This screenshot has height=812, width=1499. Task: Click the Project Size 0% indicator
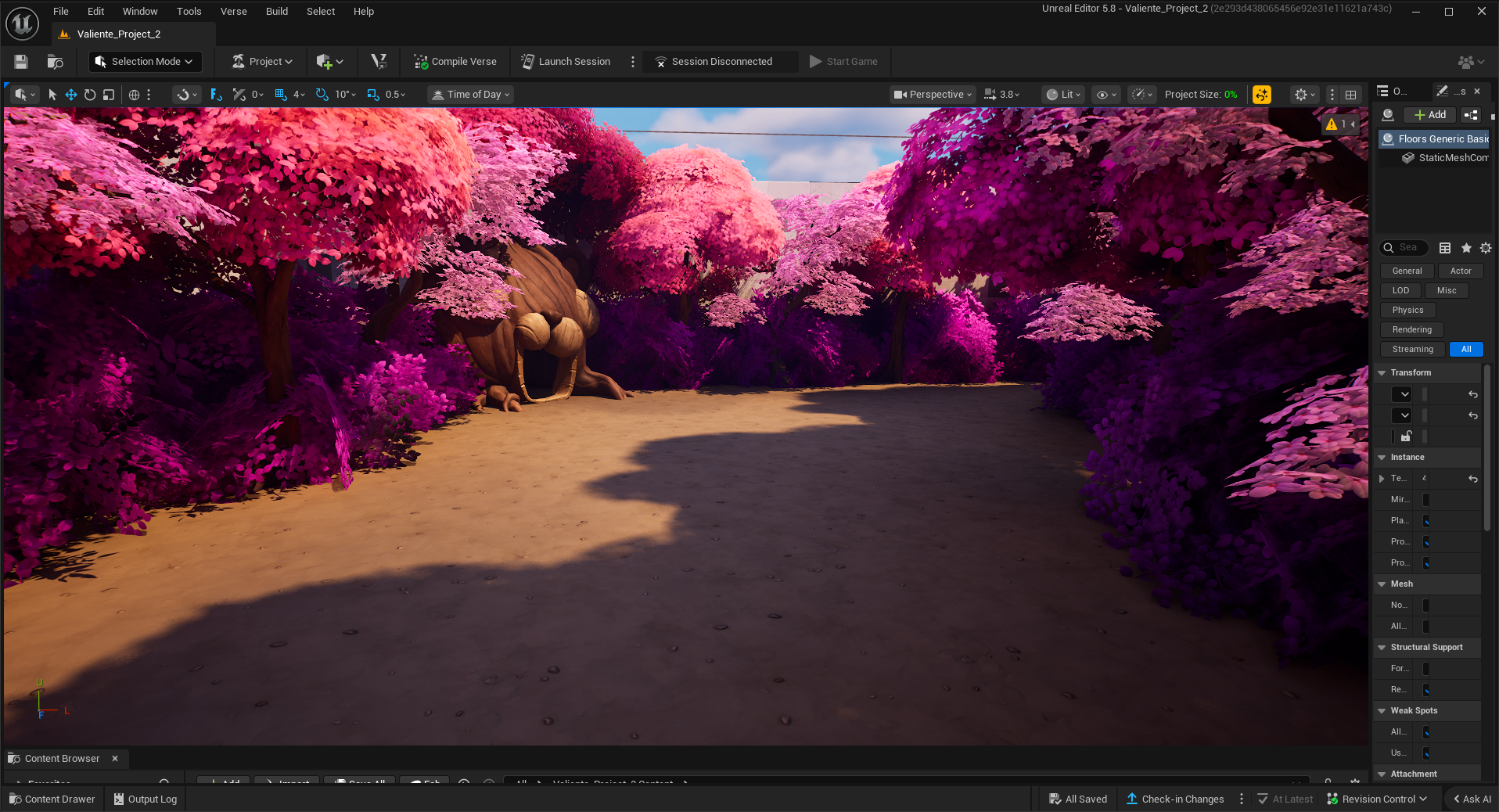click(x=1201, y=95)
